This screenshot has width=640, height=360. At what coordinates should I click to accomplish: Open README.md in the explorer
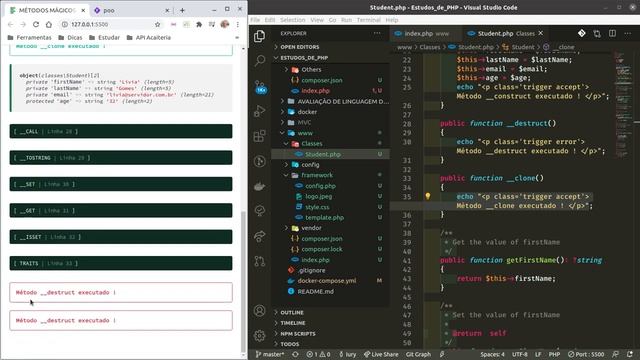coord(316,291)
